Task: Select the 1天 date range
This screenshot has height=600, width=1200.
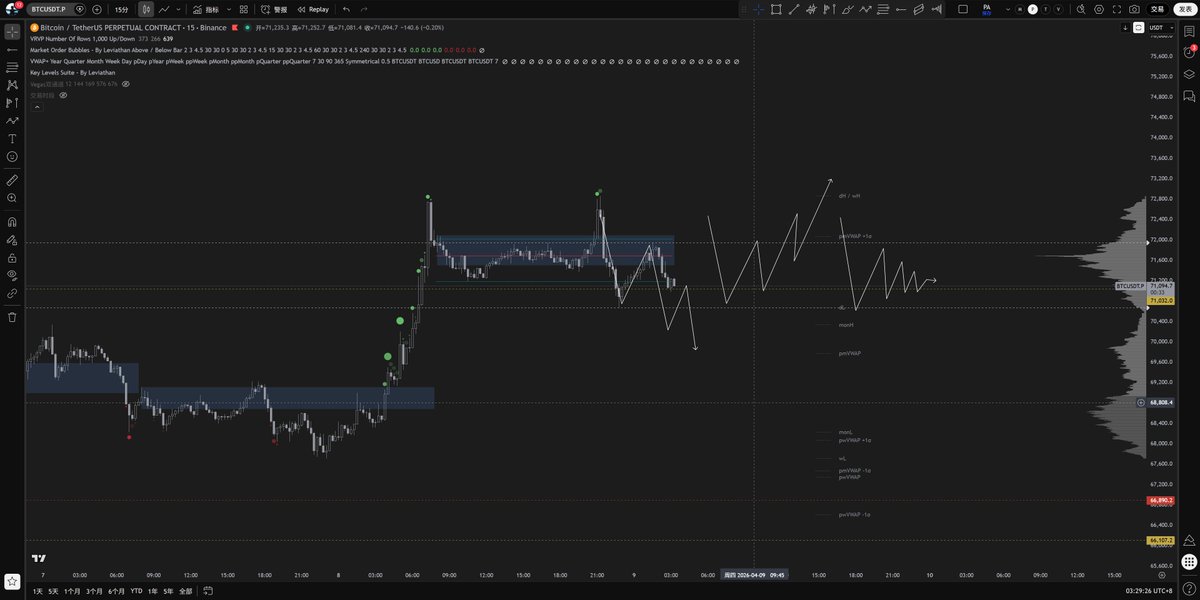Action: [x=38, y=591]
